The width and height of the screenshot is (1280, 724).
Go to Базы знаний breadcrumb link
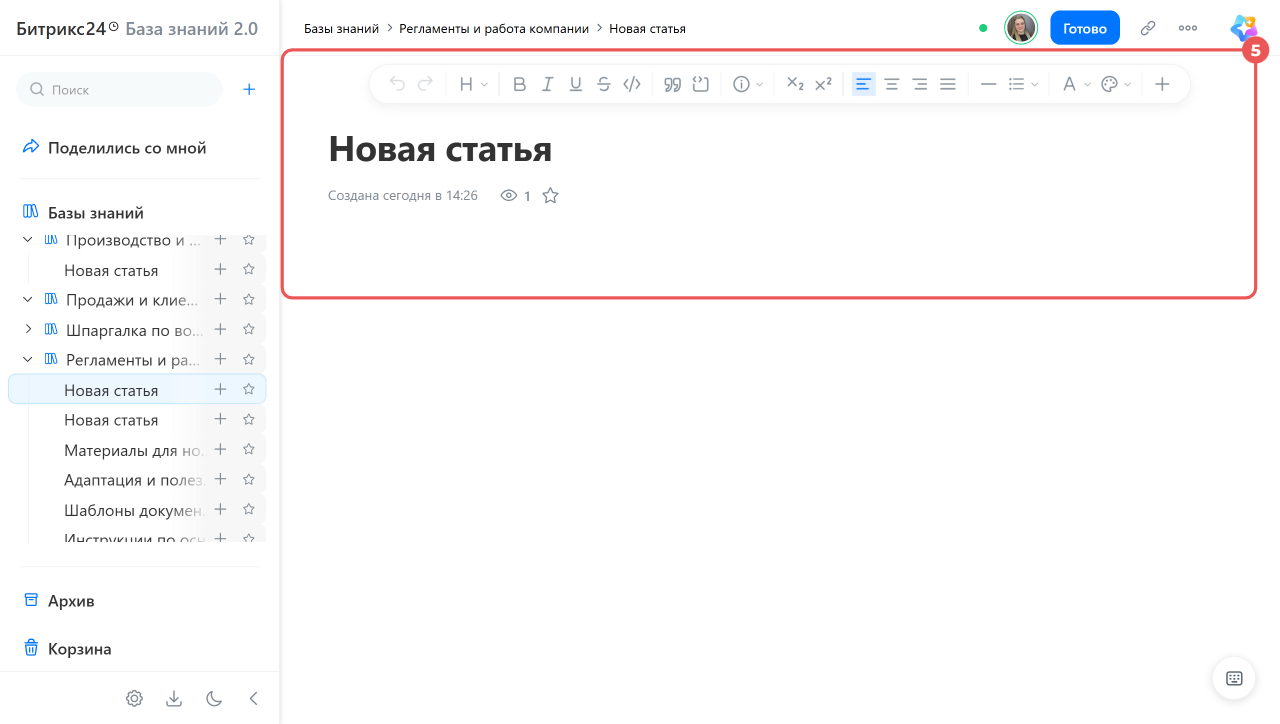click(341, 28)
